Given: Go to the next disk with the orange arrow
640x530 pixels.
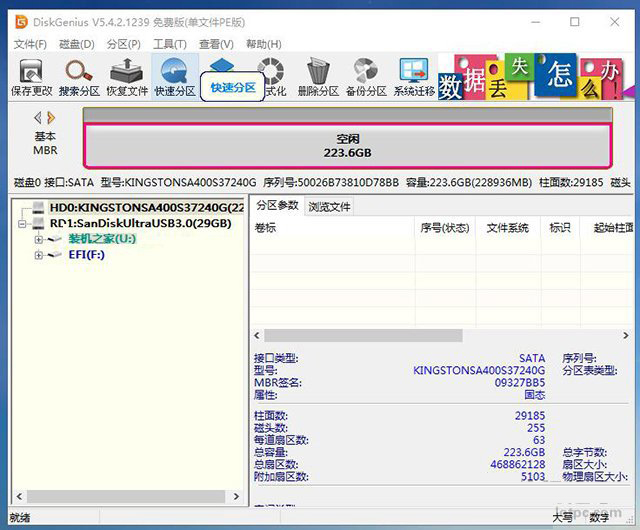Looking at the screenshot, I should 51,118.
